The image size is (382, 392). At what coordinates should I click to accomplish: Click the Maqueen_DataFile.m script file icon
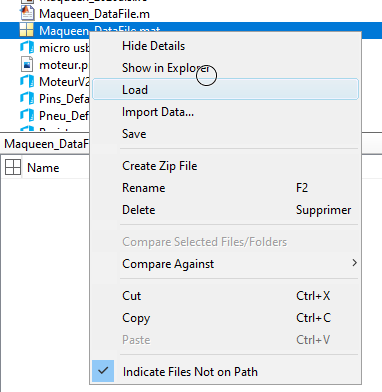[27, 14]
